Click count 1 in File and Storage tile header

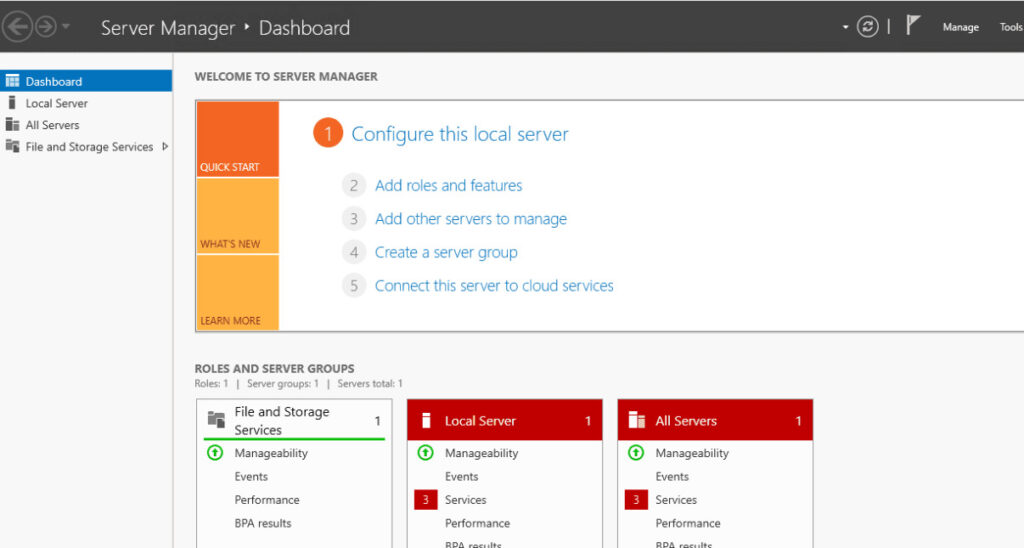click(x=377, y=421)
